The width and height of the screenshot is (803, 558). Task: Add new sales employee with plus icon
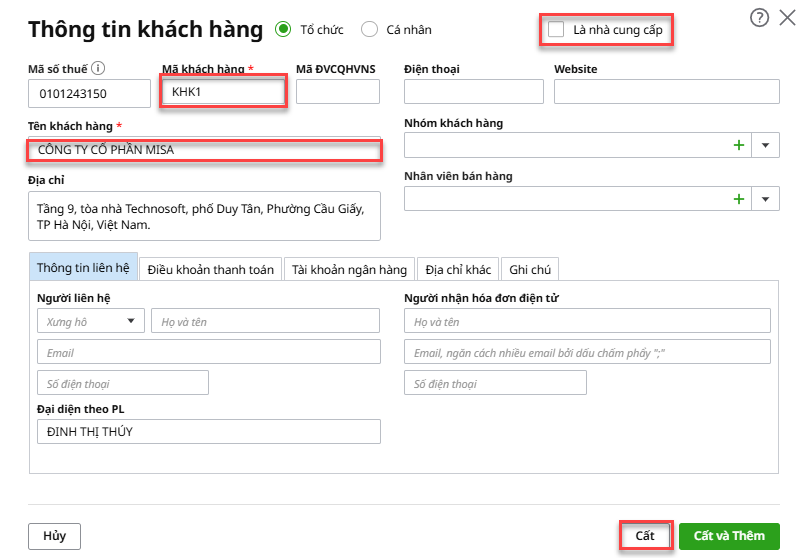coord(739,199)
